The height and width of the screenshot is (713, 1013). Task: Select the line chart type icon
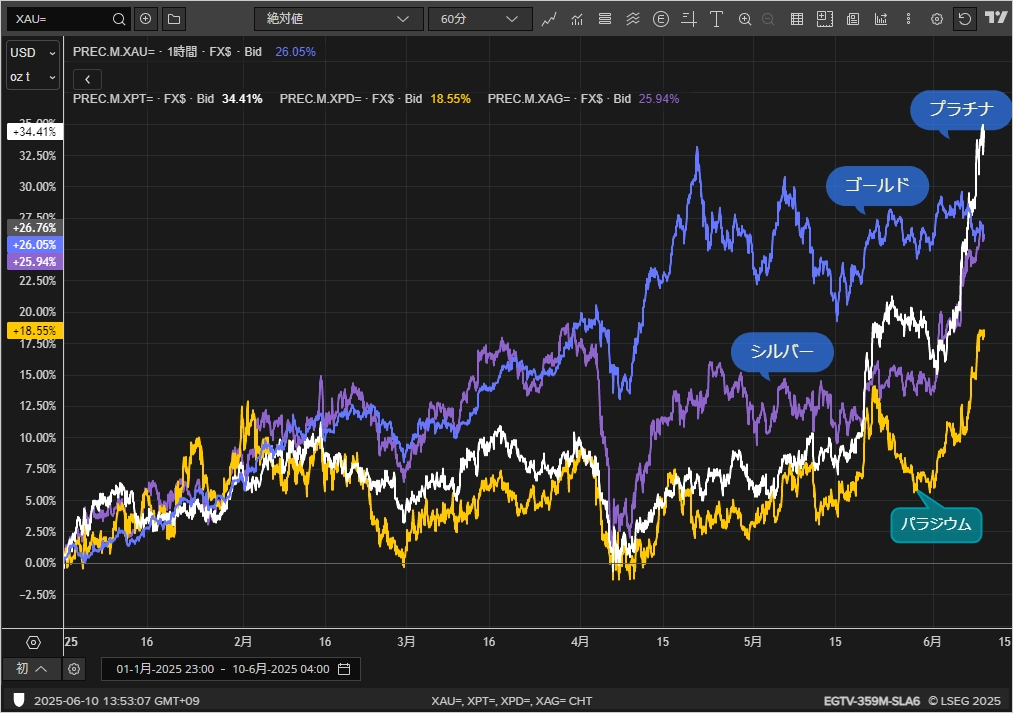tap(549, 19)
